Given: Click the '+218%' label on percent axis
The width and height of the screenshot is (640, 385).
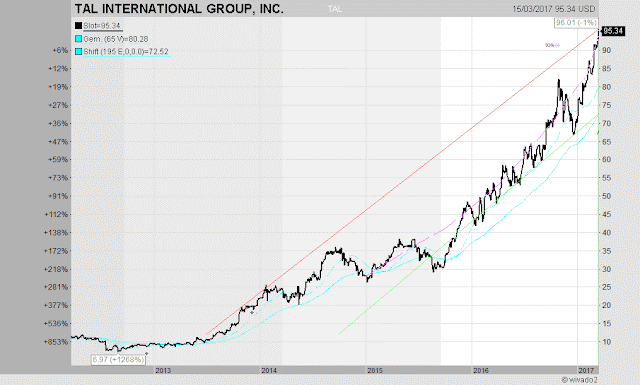Looking at the screenshot, I should point(56,269).
